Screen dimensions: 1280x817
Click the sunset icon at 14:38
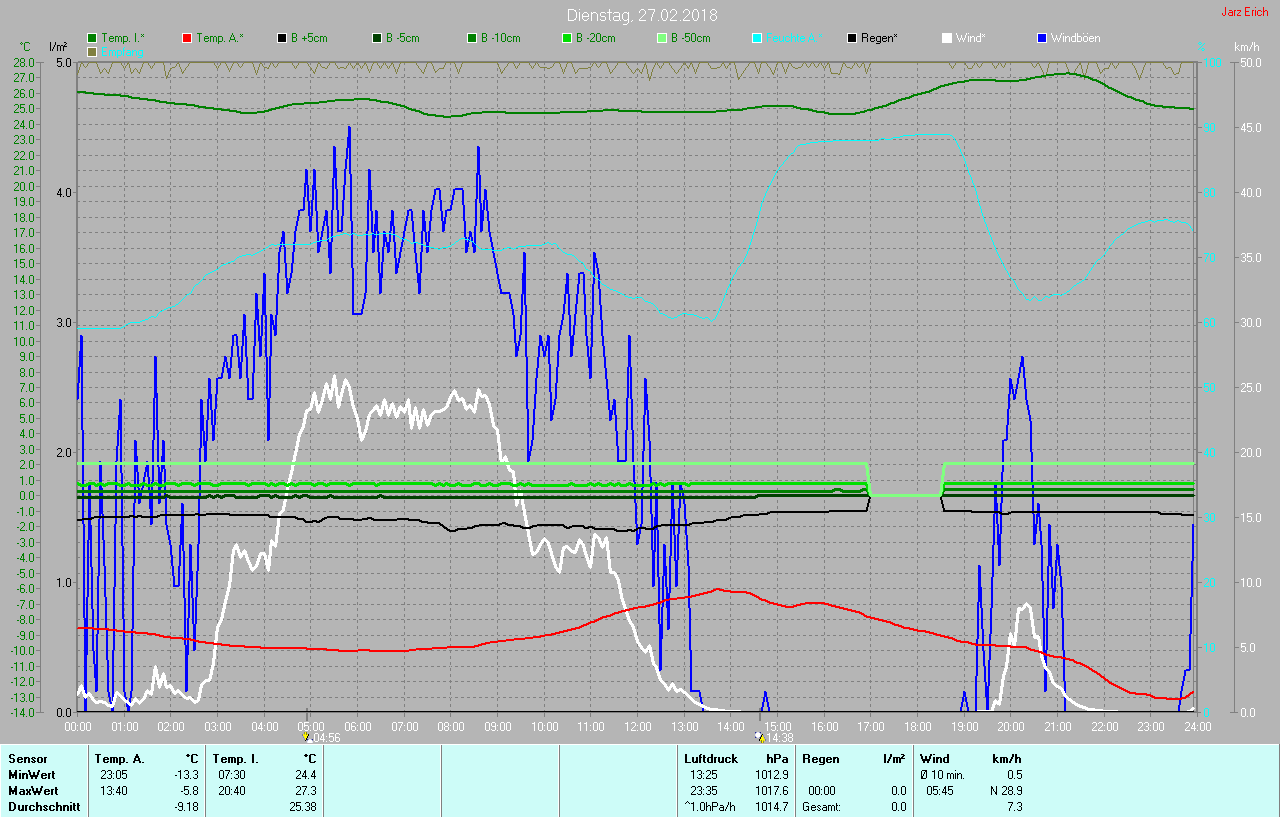click(759, 737)
